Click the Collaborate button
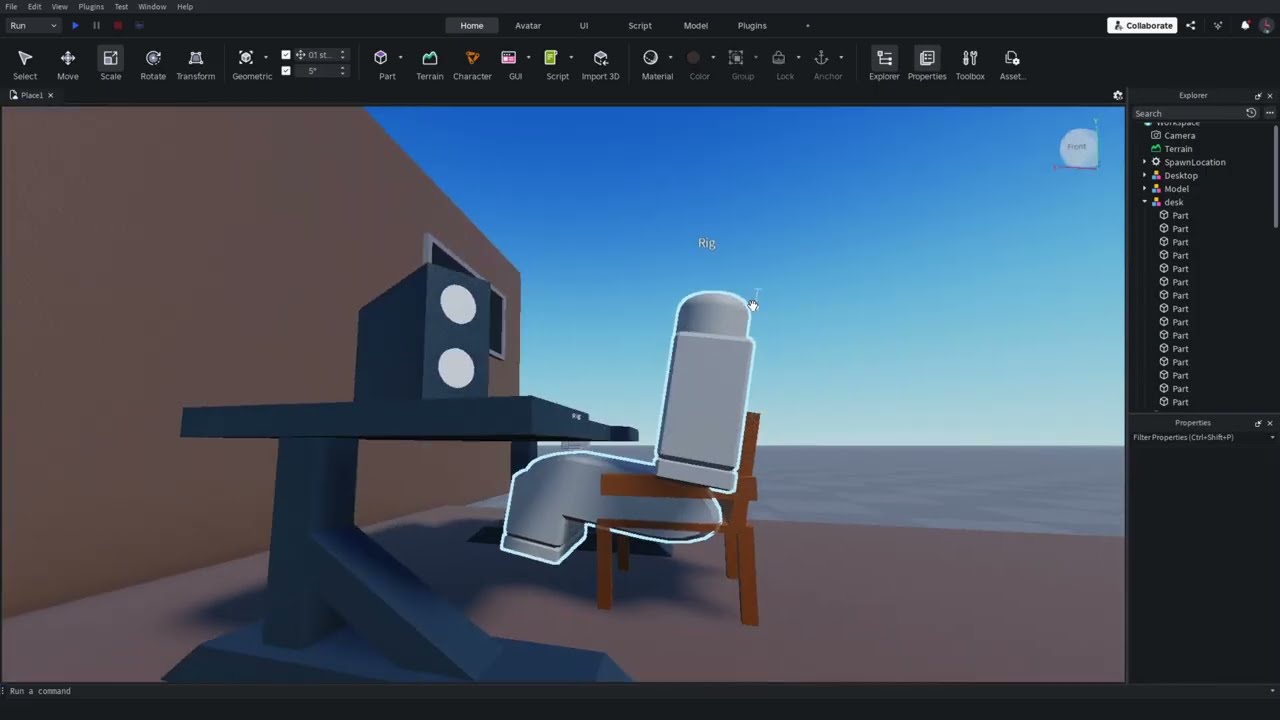This screenshot has height=720, width=1280. (x=1142, y=25)
